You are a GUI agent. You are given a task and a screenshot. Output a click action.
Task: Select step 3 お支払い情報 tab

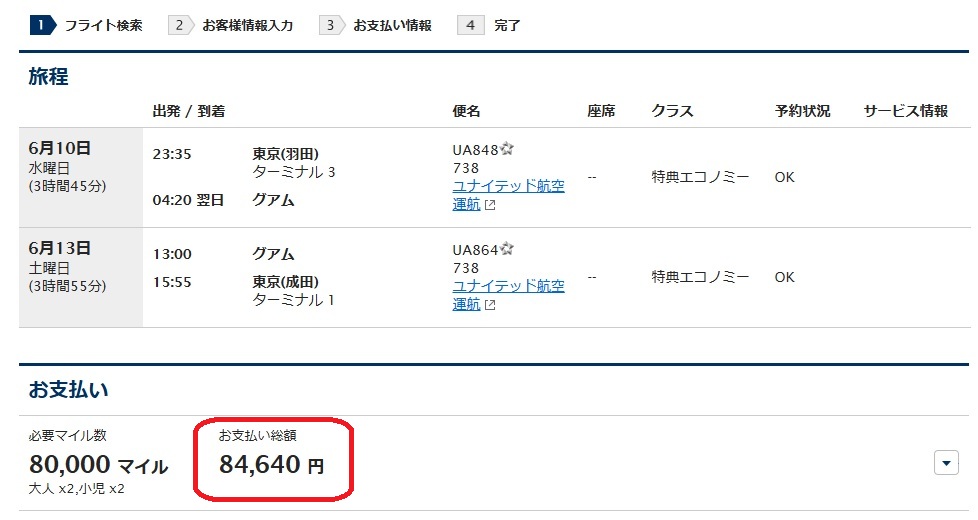pos(376,25)
